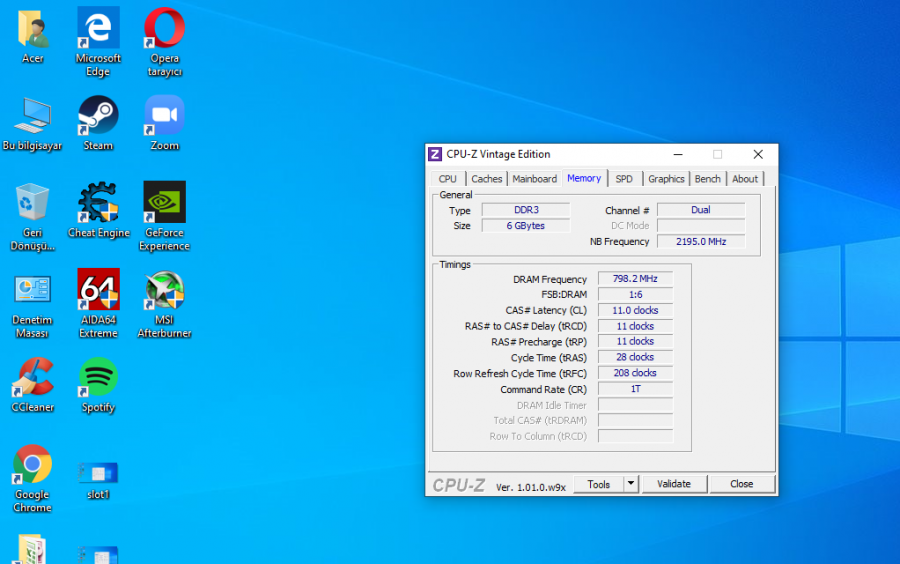Select the Cheat Engine desktop icon
Screen dimensions: 900x564
click(x=98, y=203)
